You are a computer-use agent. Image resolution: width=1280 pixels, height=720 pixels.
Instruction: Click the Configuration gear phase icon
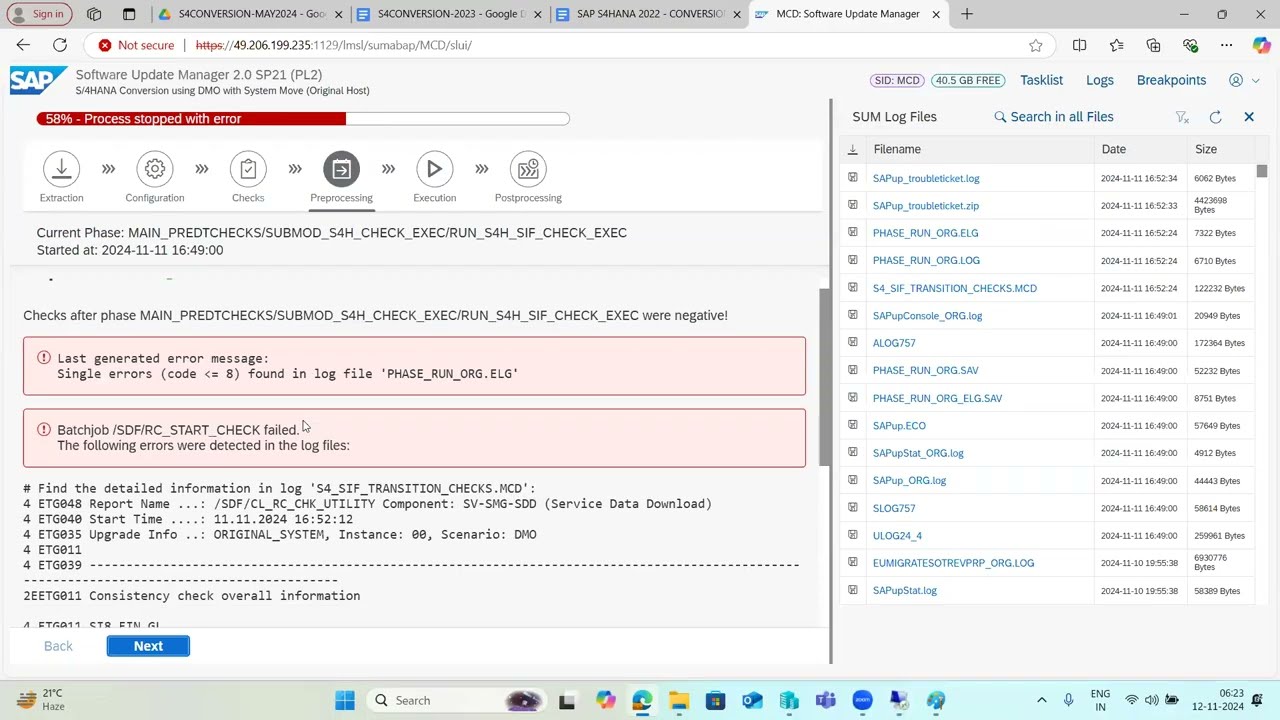coord(155,169)
